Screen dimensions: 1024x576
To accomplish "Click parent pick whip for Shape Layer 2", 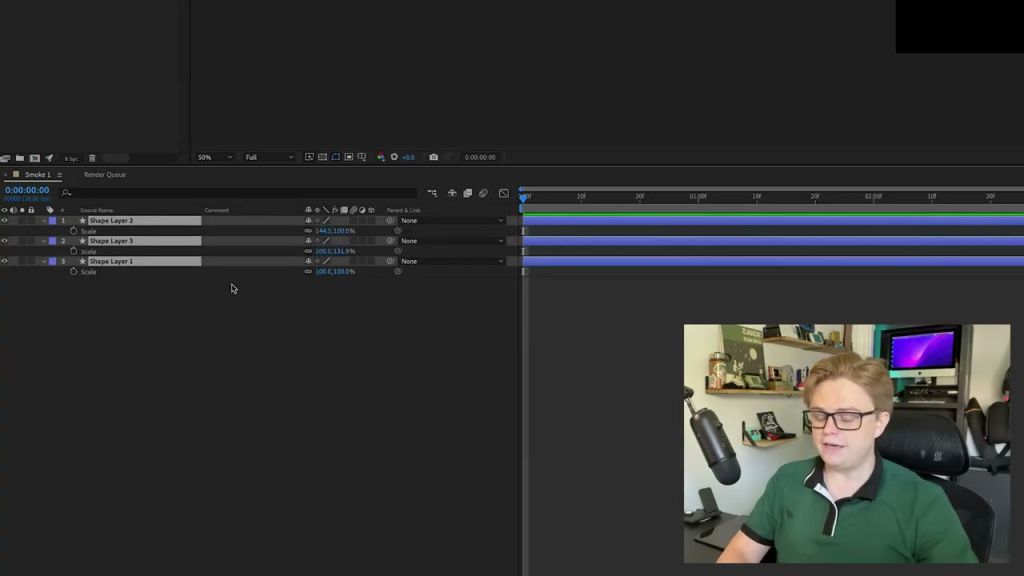I will (391, 221).
